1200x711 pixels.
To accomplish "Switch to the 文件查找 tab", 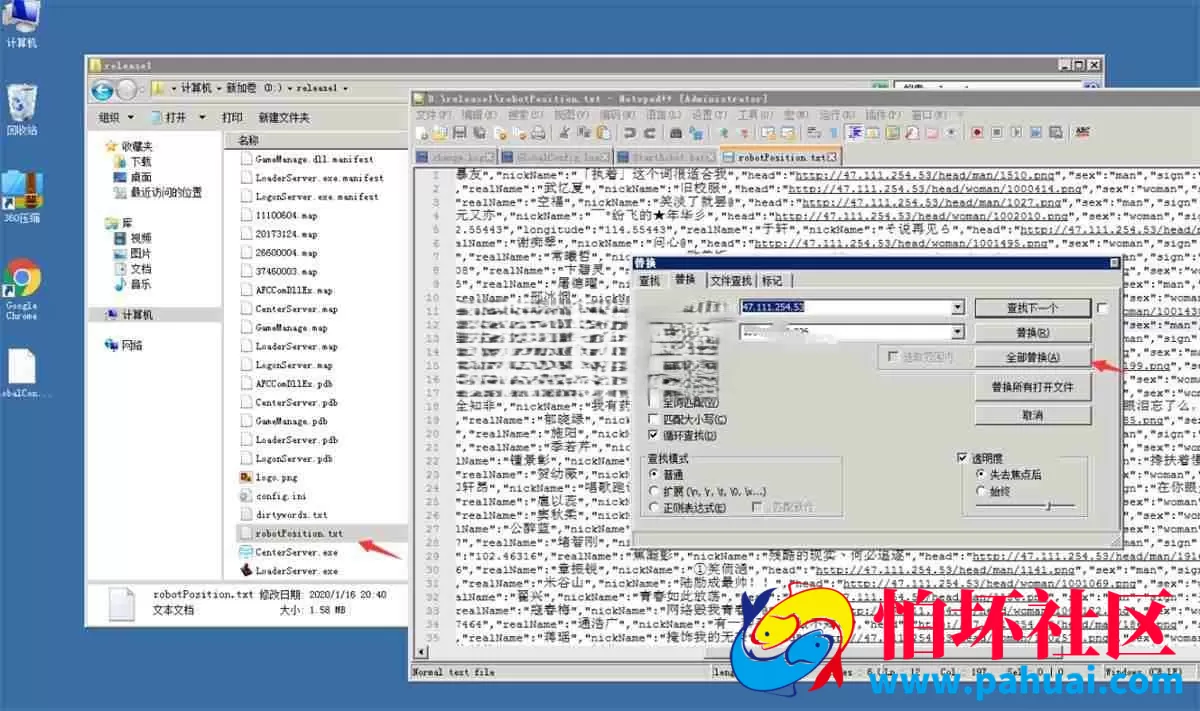I will (732, 280).
